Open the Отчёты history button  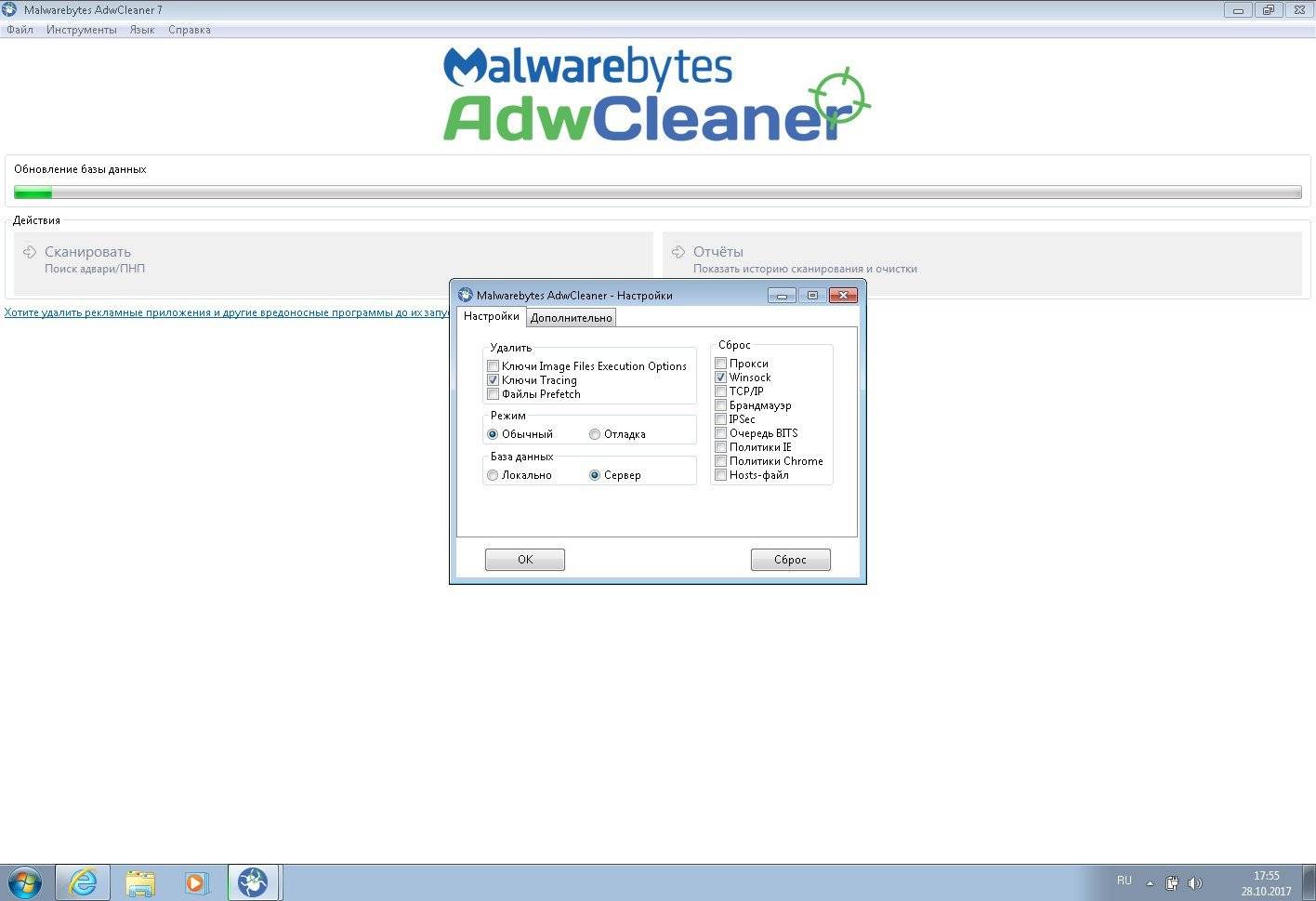[x=982, y=263]
